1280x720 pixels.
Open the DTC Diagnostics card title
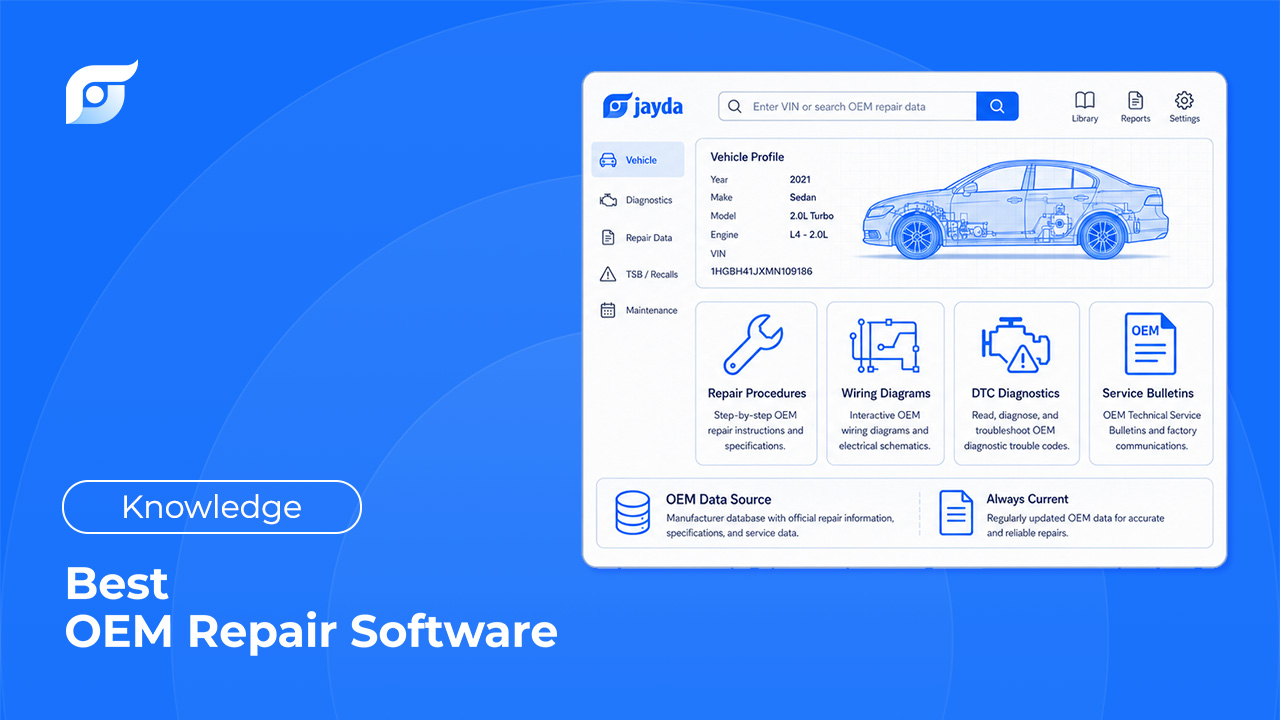1016,393
